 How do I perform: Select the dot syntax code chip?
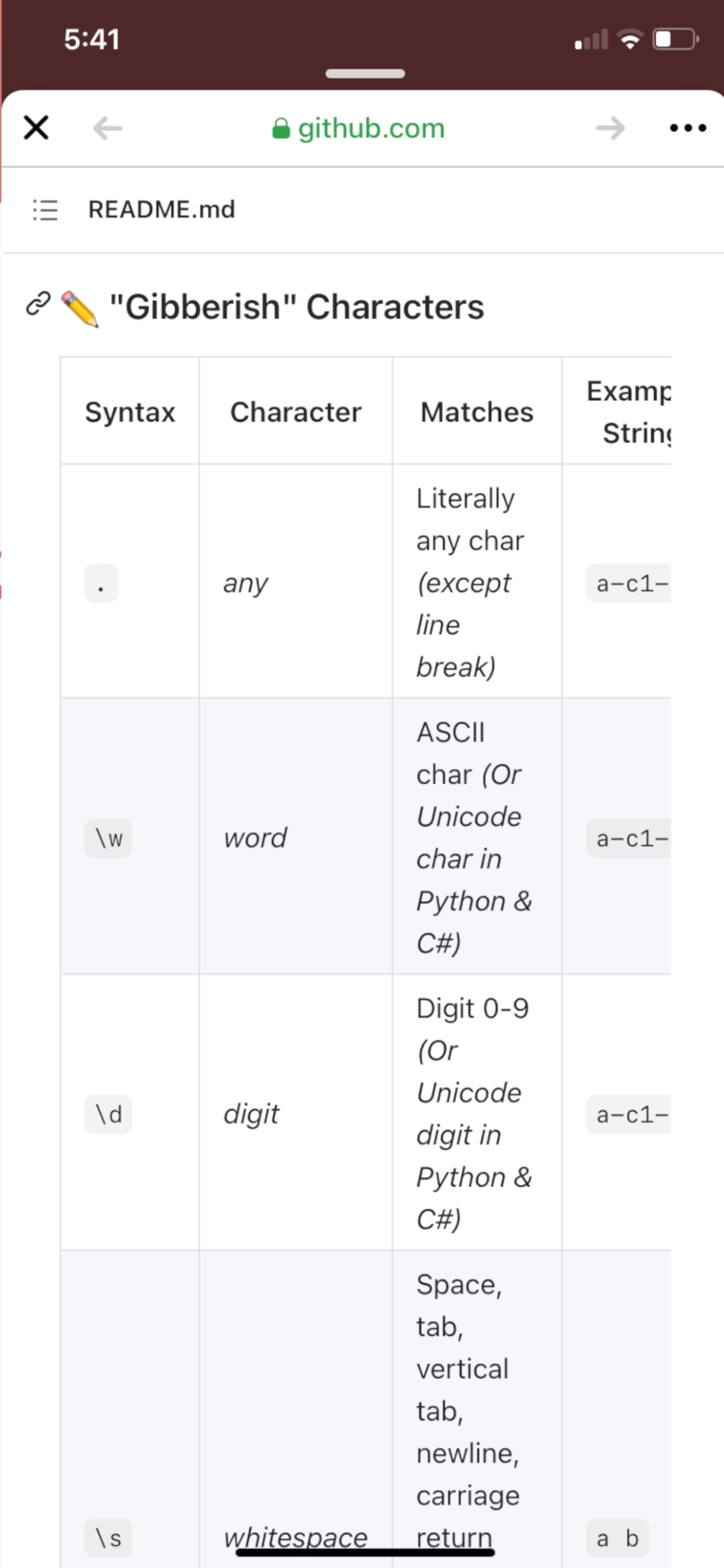101,583
